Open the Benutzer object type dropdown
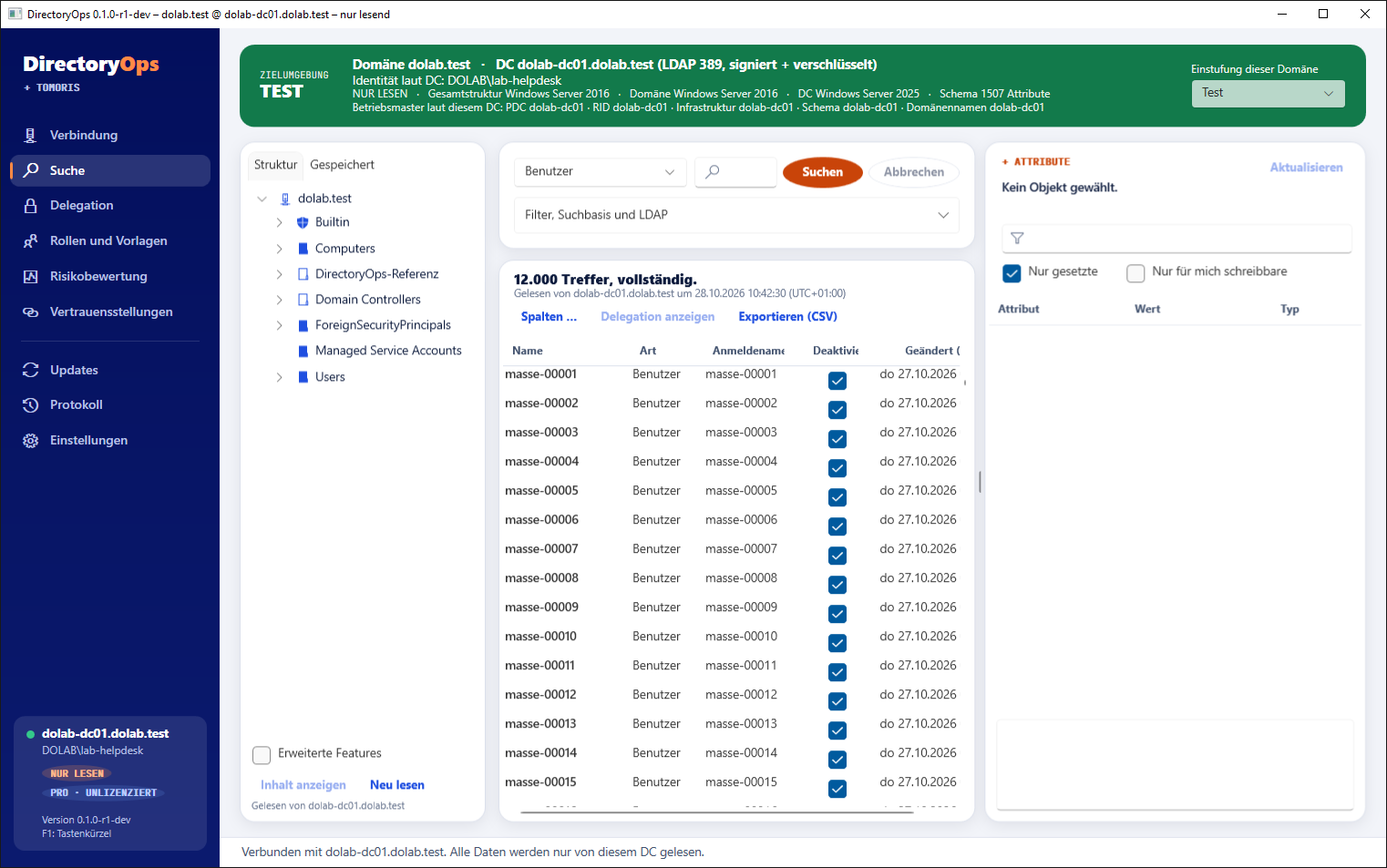The width and height of the screenshot is (1387, 868). [600, 171]
